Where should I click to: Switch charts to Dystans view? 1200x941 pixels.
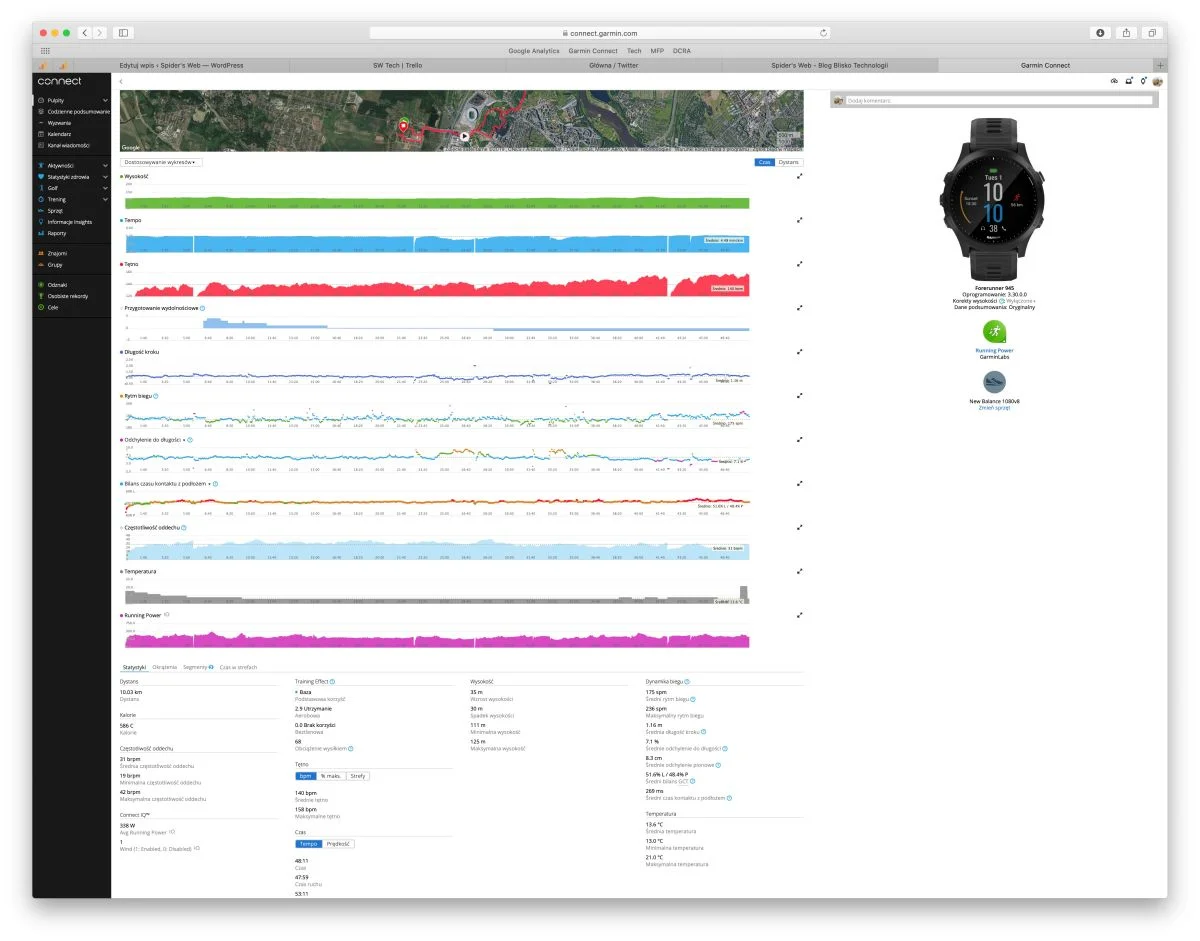coord(790,162)
